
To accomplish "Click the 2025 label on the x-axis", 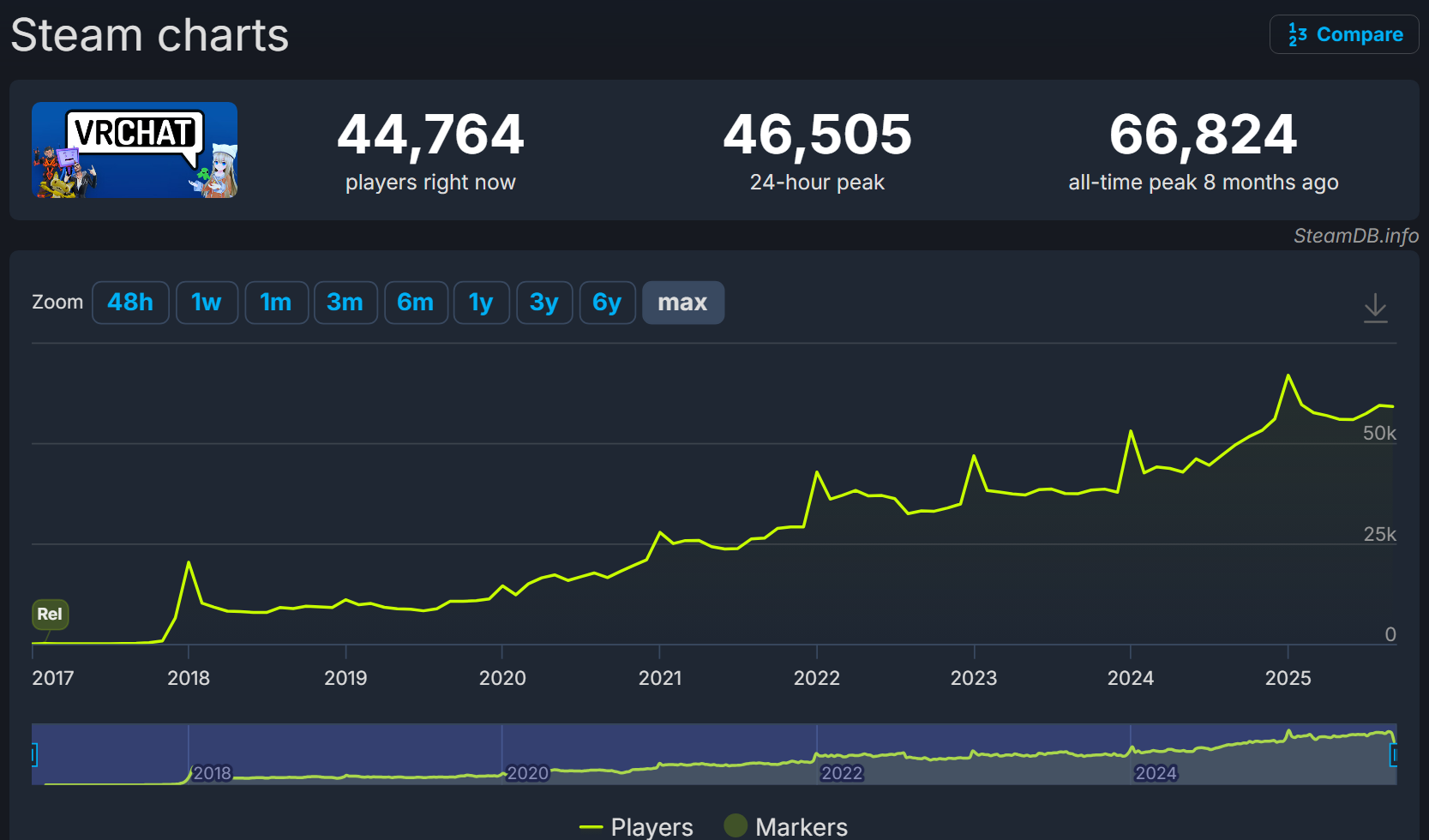I will point(1288,678).
